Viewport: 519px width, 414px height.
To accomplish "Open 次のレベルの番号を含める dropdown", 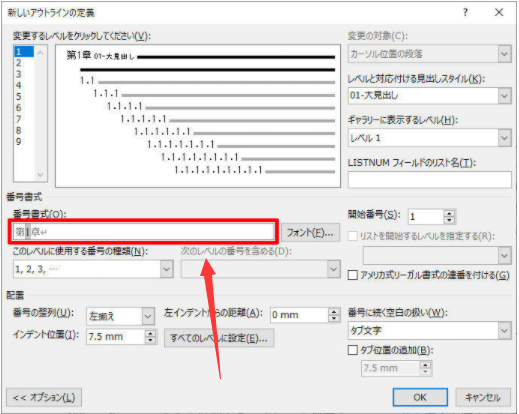I will tap(334, 269).
